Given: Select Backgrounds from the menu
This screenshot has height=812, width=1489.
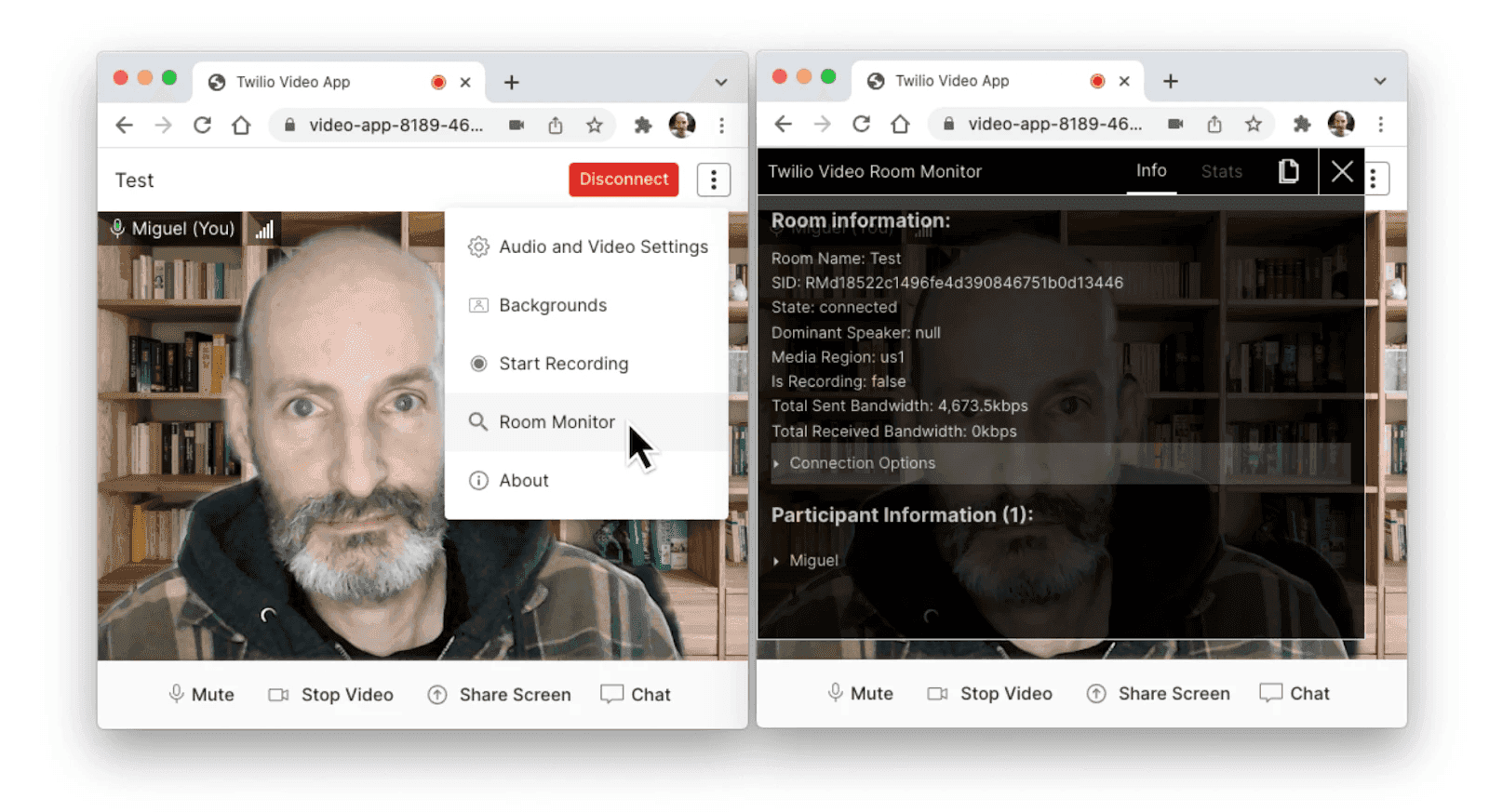Looking at the screenshot, I should [x=586, y=305].
